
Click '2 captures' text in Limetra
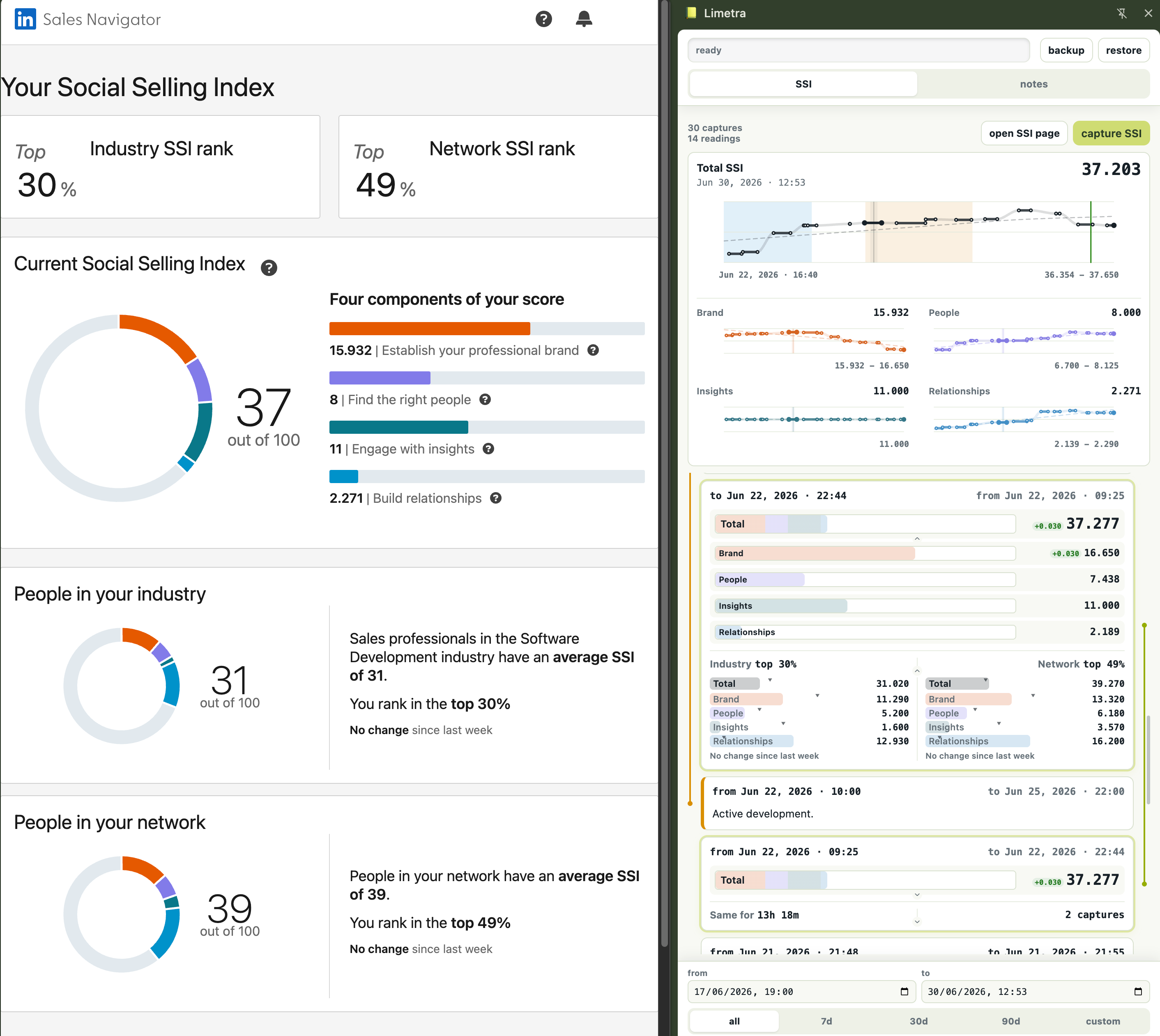tap(1094, 915)
